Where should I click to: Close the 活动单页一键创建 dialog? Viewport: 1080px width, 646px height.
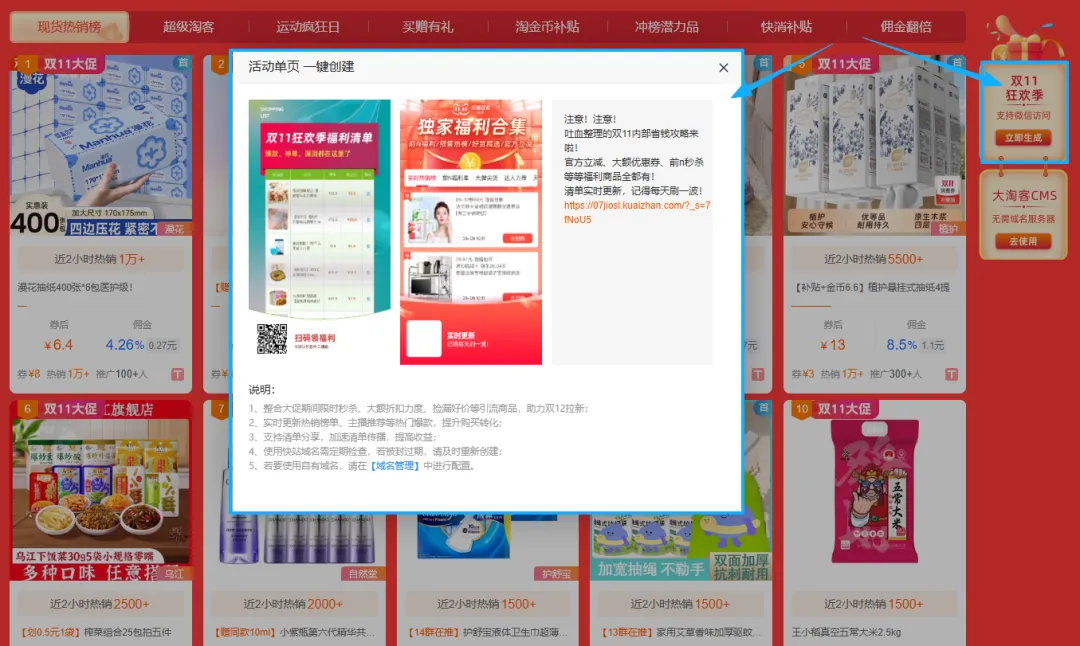click(x=723, y=68)
